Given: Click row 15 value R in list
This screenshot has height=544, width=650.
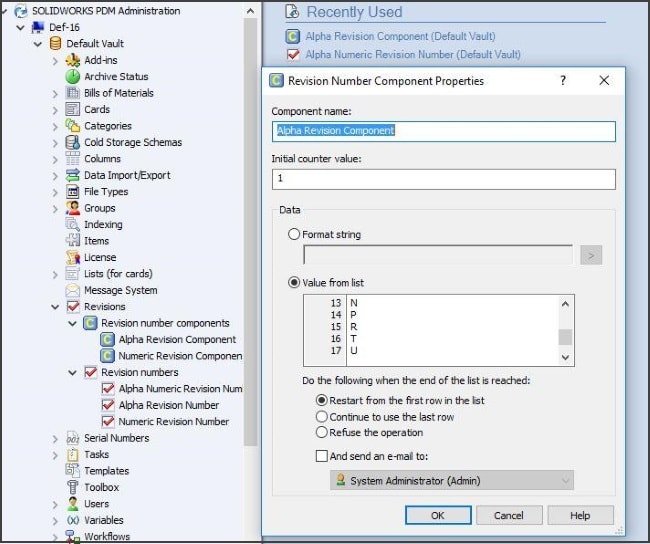Looking at the screenshot, I should (354, 327).
